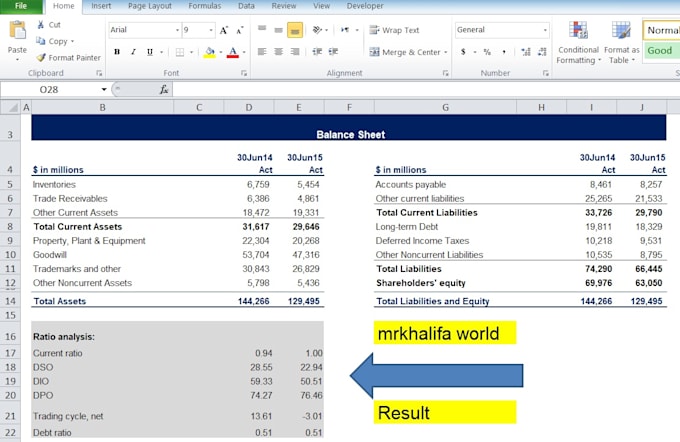Click the Orientation text-angle icon
The height and width of the screenshot is (442, 680).
coord(317,30)
